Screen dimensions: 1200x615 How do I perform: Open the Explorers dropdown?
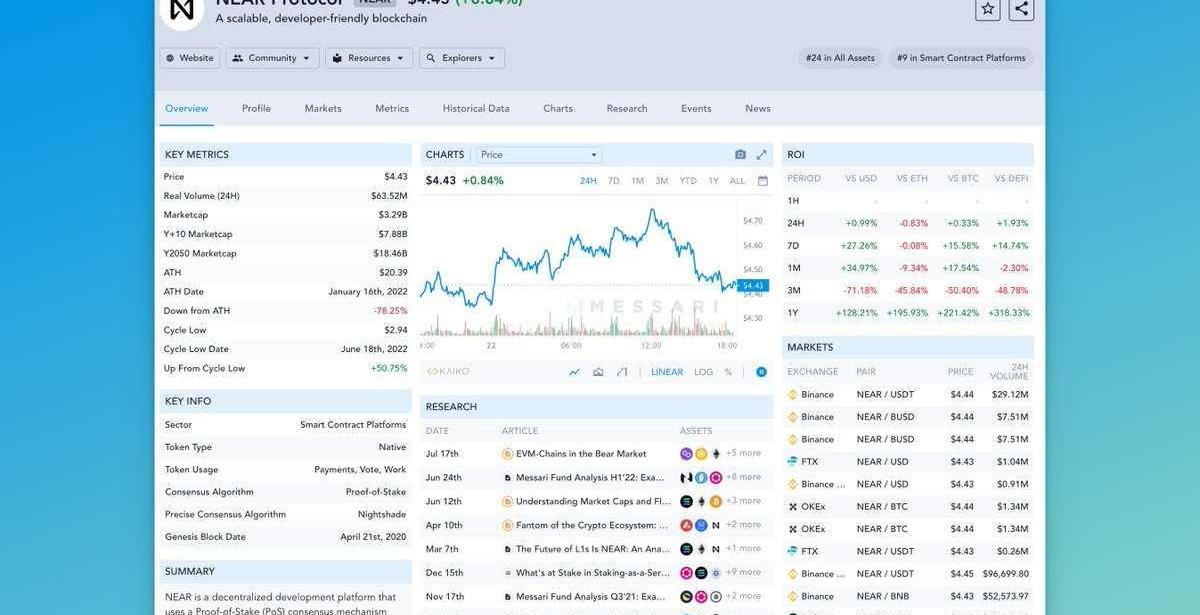(462, 58)
